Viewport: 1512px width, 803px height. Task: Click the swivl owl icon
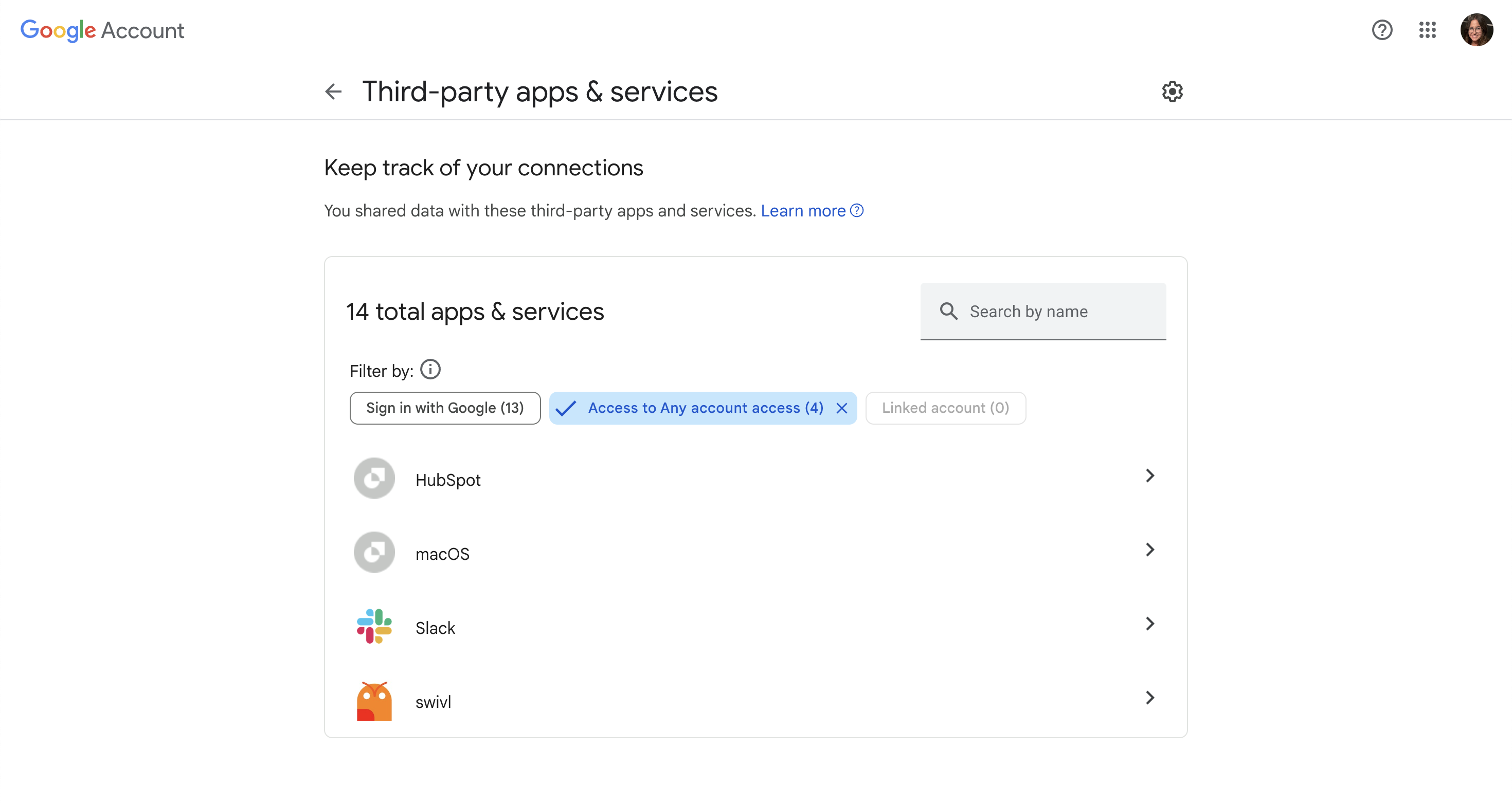tap(374, 700)
